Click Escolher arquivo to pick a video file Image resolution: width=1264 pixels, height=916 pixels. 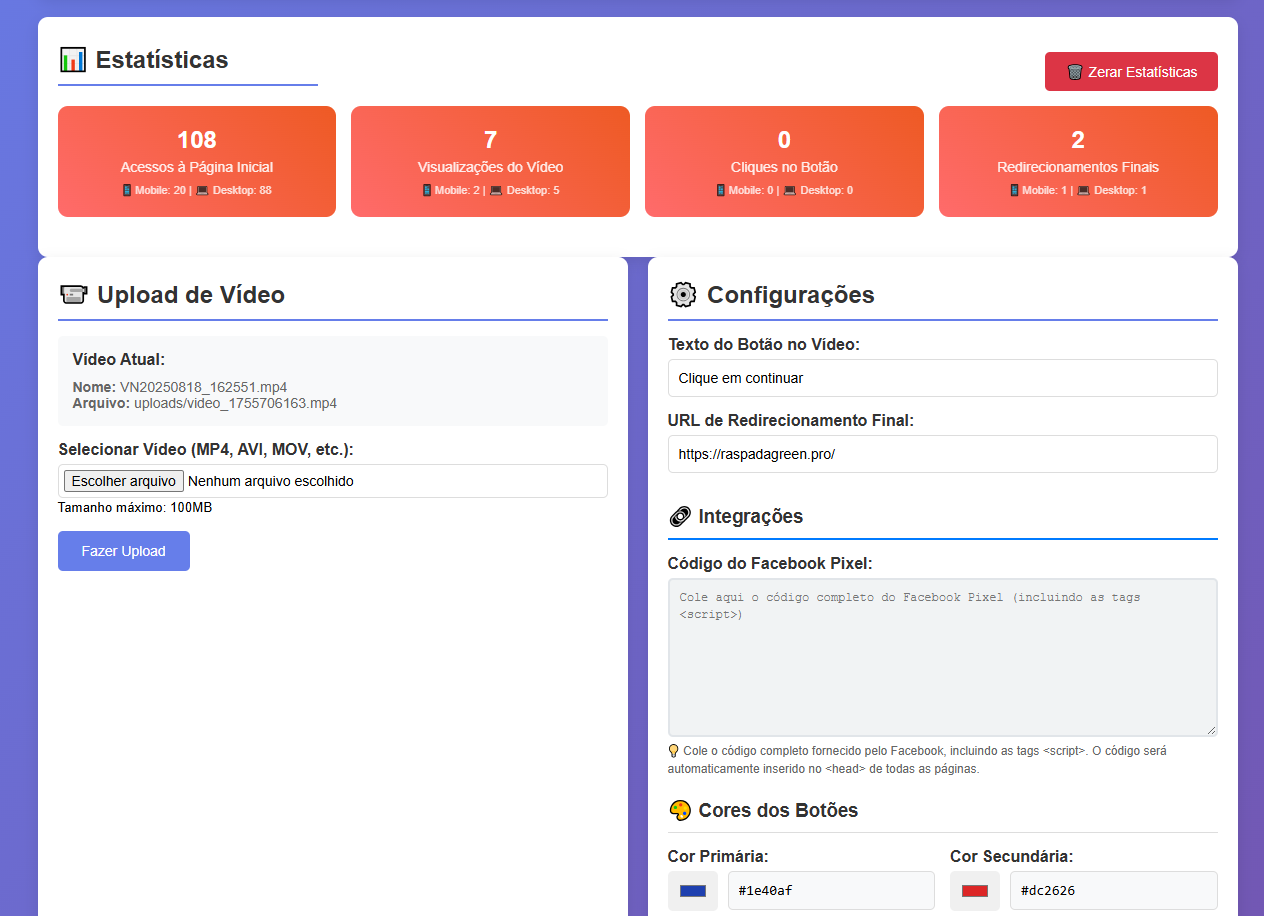pyautogui.click(x=122, y=480)
